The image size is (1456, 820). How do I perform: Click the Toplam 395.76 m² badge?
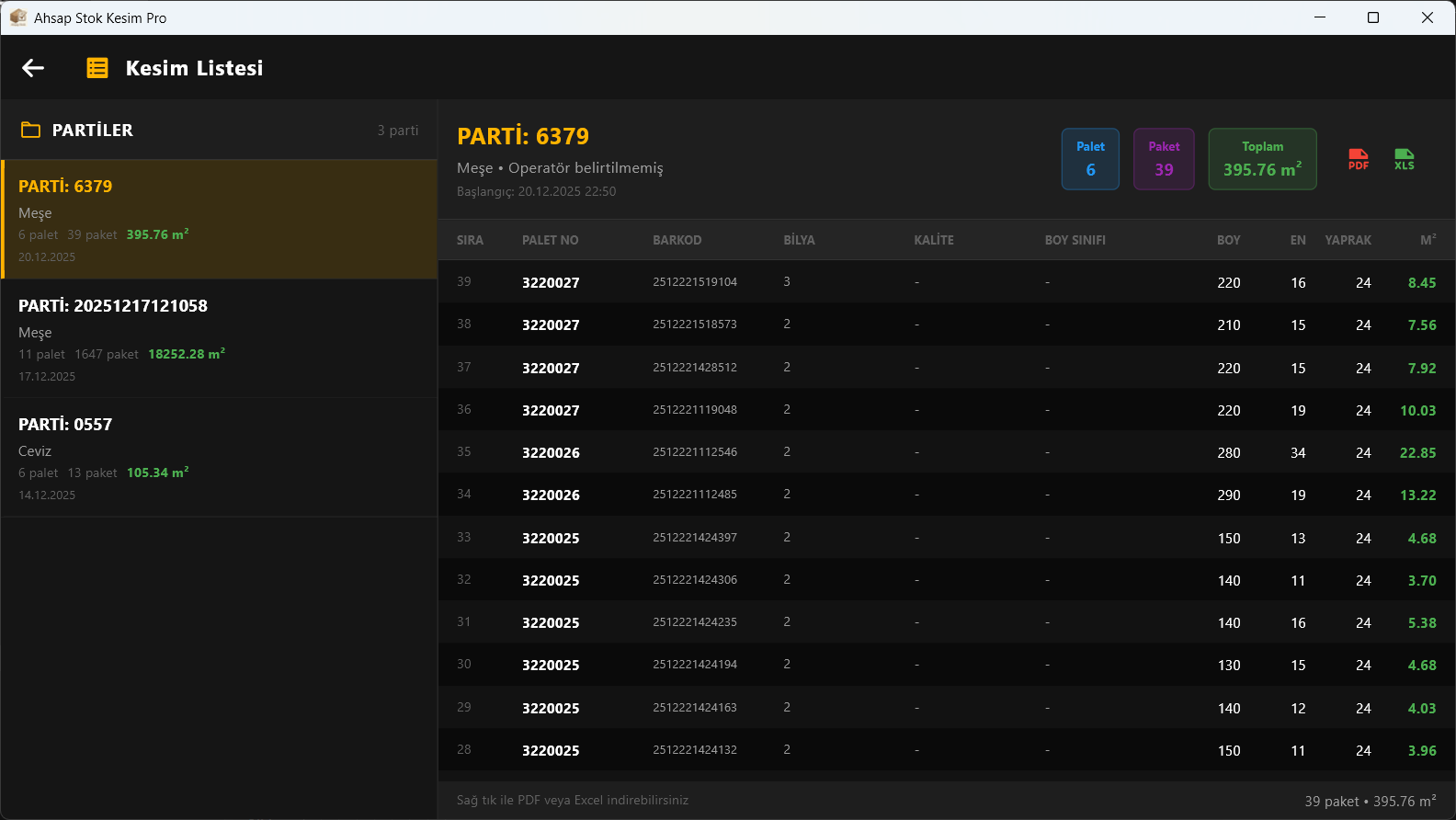coord(1262,159)
